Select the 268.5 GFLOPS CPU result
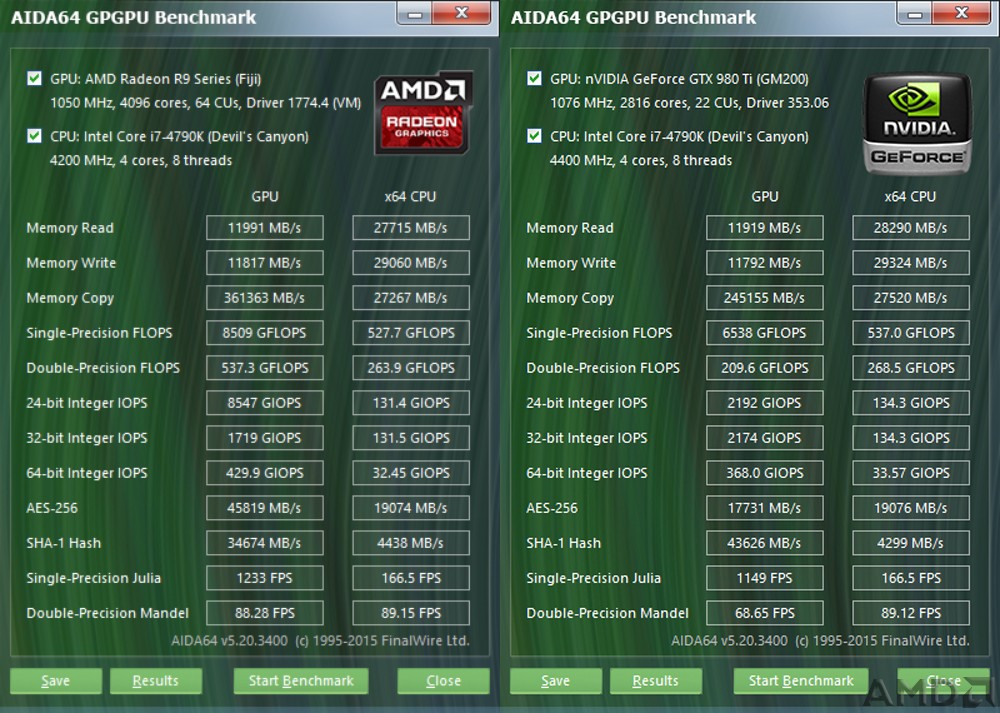1000x713 pixels. [x=911, y=368]
